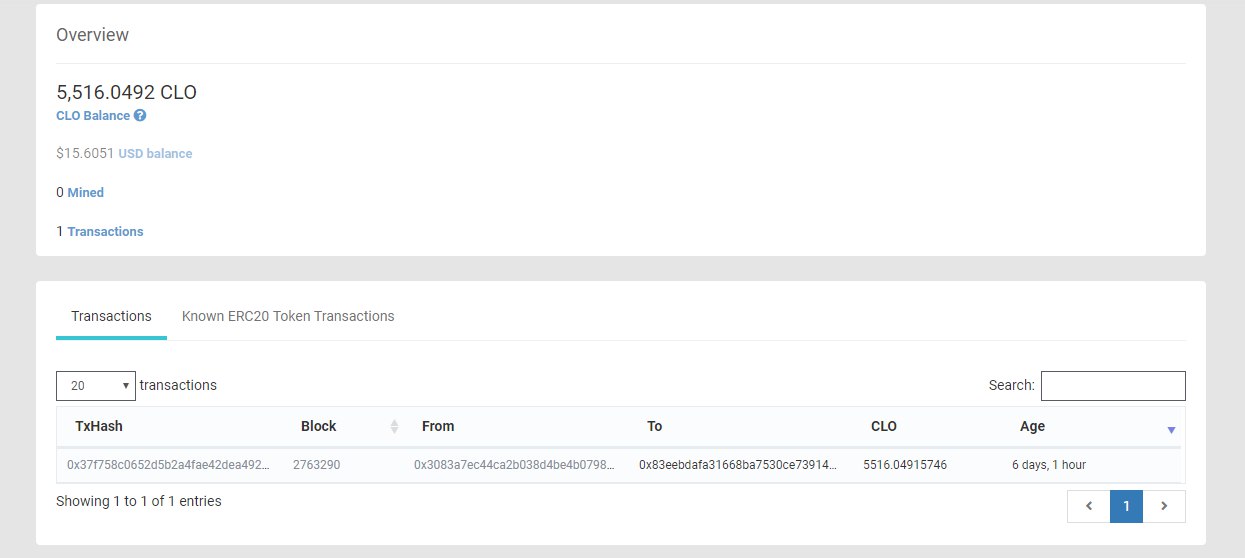Click the CLO Balance help question-mark icon
Image resolution: width=1245 pixels, height=558 pixels.
[x=140, y=116]
